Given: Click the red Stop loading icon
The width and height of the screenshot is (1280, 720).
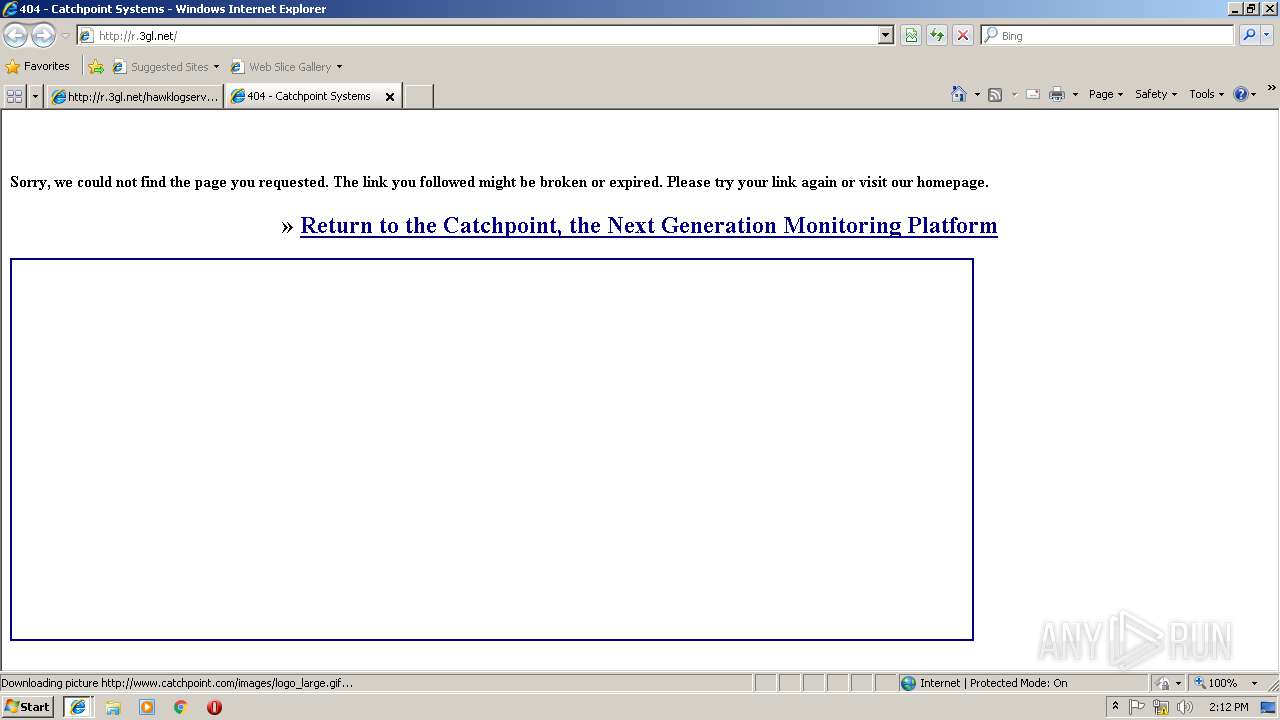Looking at the screenshot, I should point(963,36).
